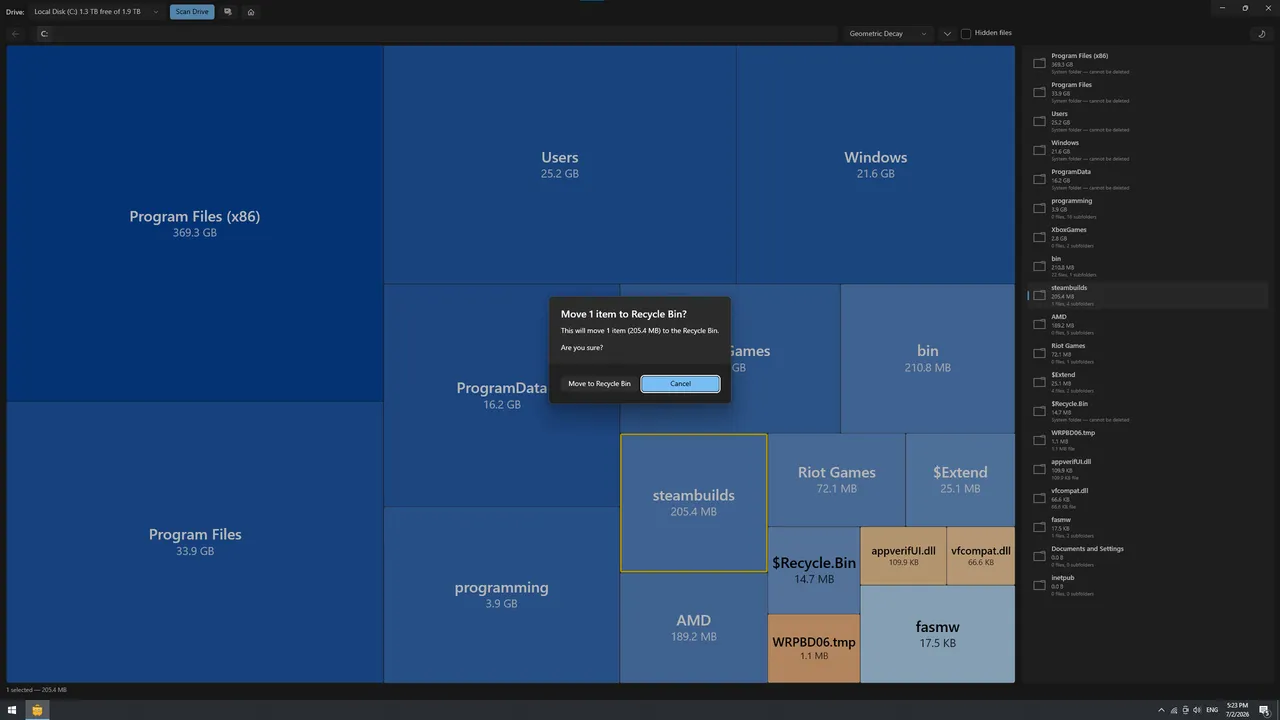Click folder icon beside ProgramData in the list
Image resolution: width=1280 pixels, height=720 pixels.
coord(1039,179)
